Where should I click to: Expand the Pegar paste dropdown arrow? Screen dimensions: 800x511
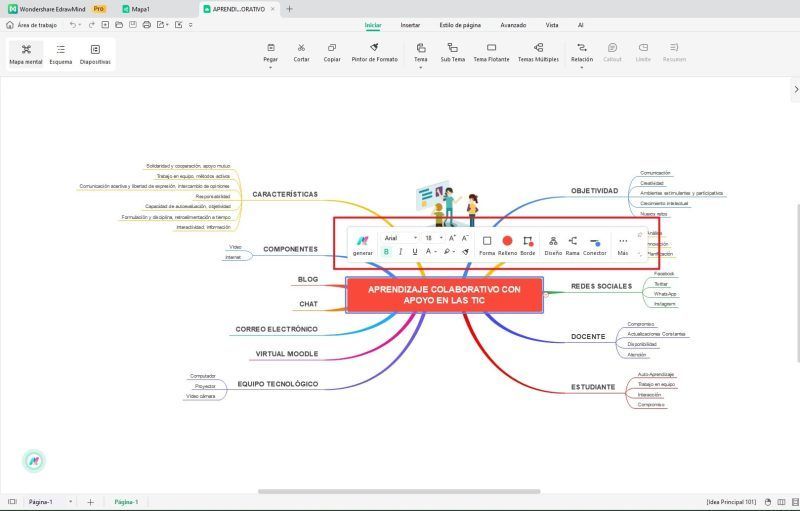pyautogui.click(x=270, y=67)
